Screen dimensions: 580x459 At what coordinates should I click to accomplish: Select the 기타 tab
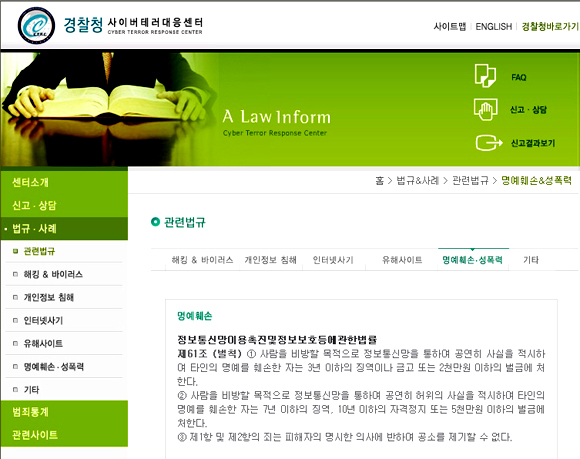pyautogui.click(x=531, y=260)
